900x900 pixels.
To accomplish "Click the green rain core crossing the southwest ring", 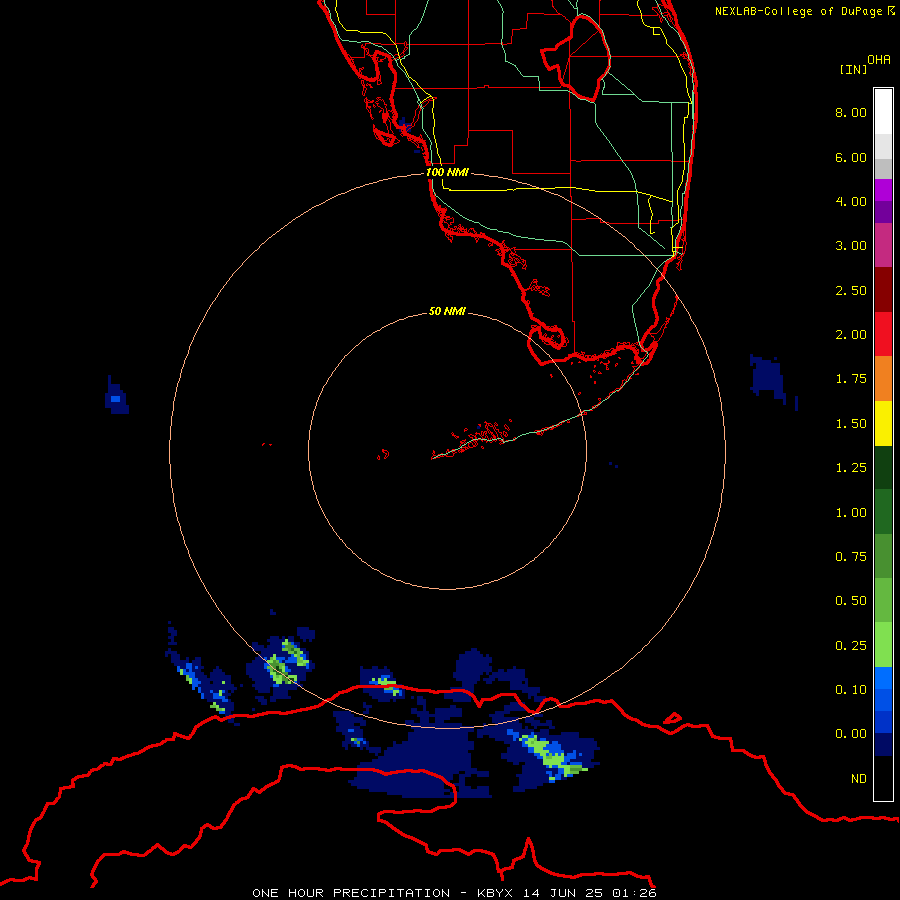I will tap(281, 670).
